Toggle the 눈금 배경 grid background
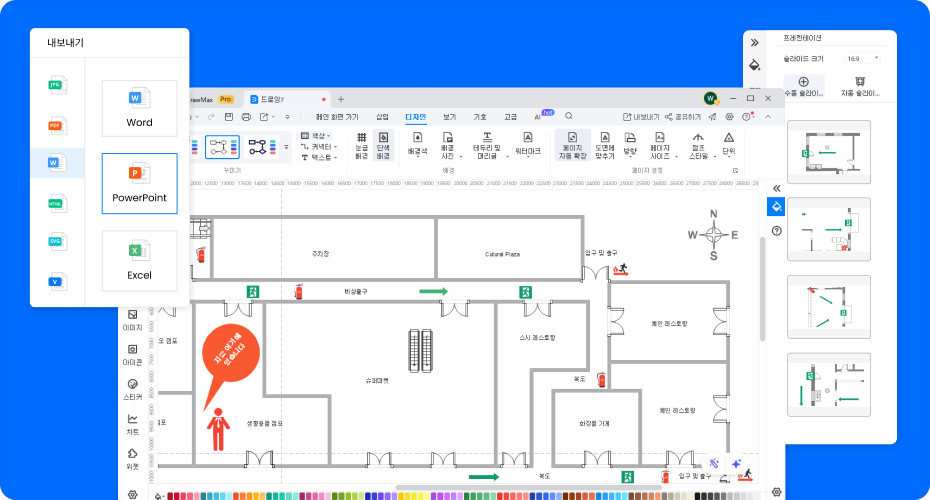 click(x=361, y=145)
